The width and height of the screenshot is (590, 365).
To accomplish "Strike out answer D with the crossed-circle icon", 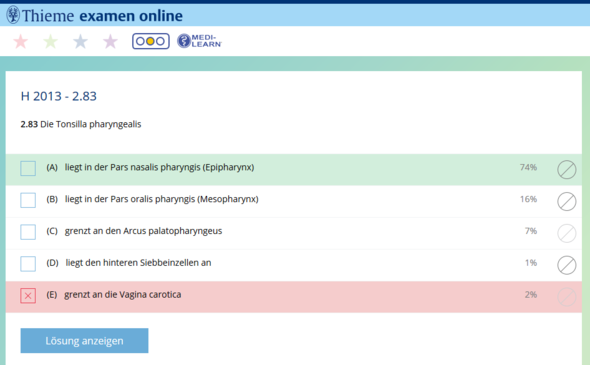I will click(567, 265).
